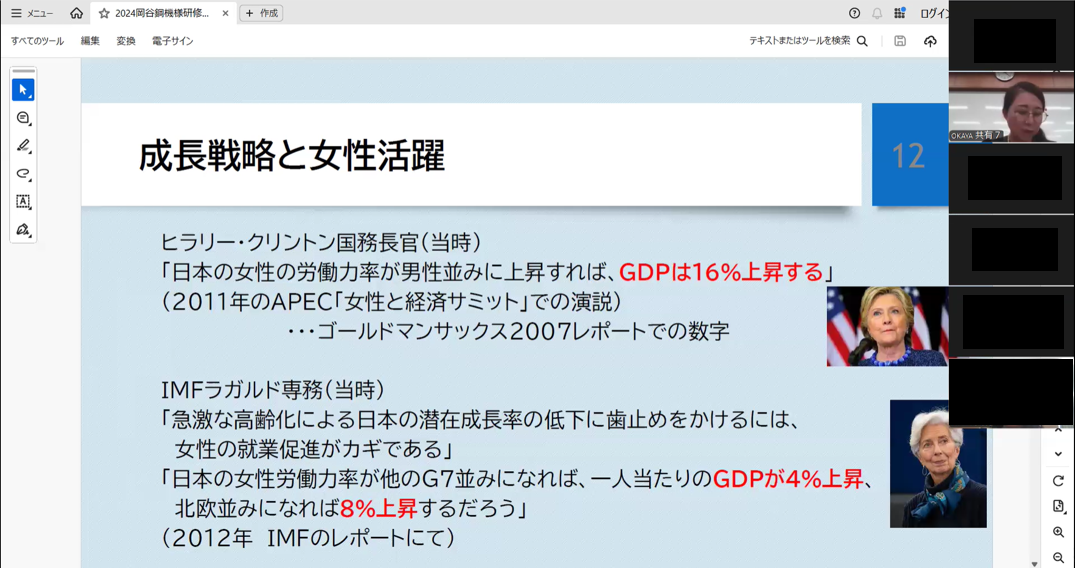Viewport: 1075px width, 568px height.
Task: Zoom in with magnifier plus icon
Action: (1058, 533)
